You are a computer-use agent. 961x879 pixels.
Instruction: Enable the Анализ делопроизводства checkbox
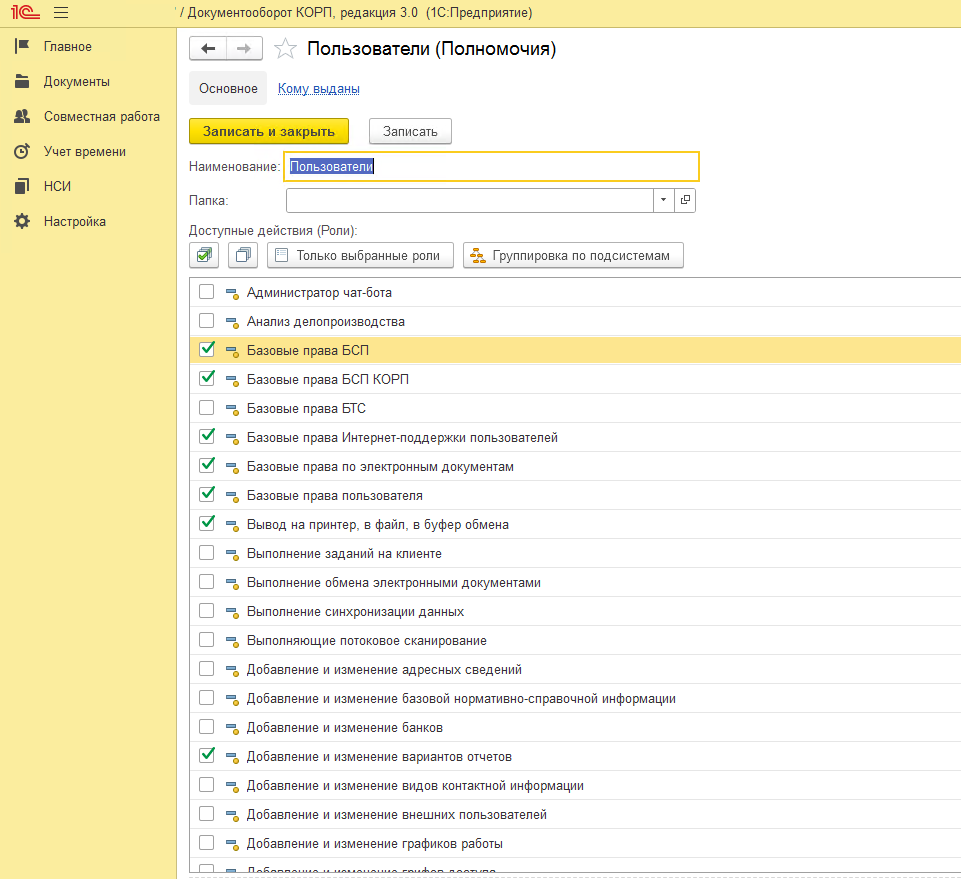(207, 321)
